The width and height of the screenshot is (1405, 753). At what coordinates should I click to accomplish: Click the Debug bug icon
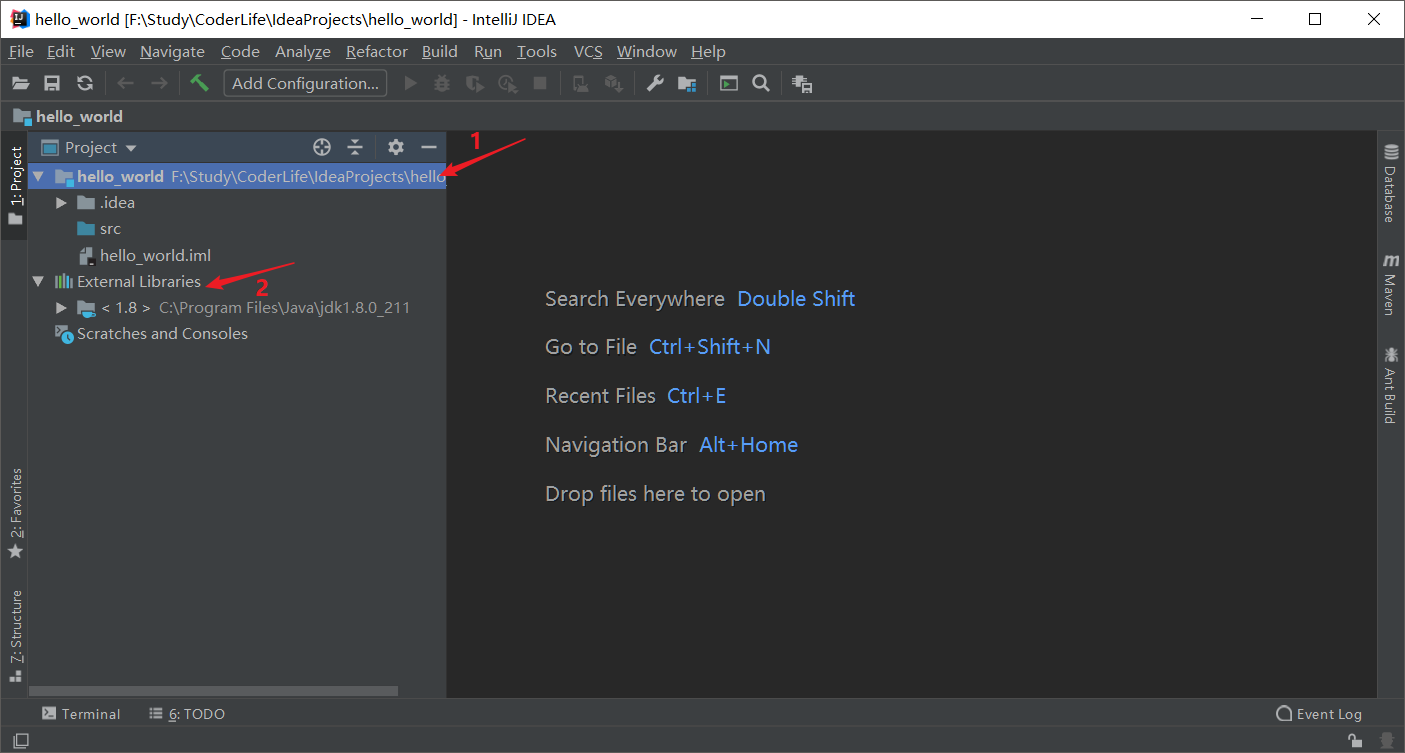tap(442, 84)
